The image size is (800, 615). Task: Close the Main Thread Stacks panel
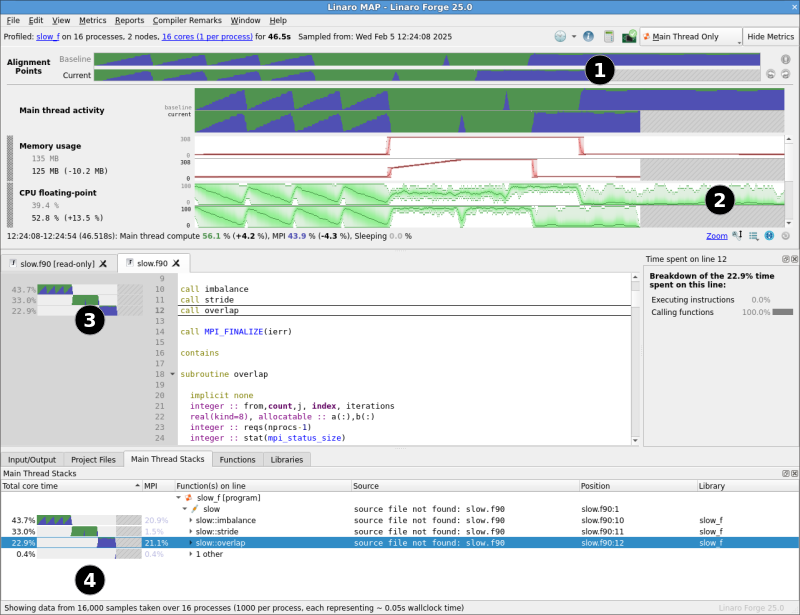click(794, 474)
